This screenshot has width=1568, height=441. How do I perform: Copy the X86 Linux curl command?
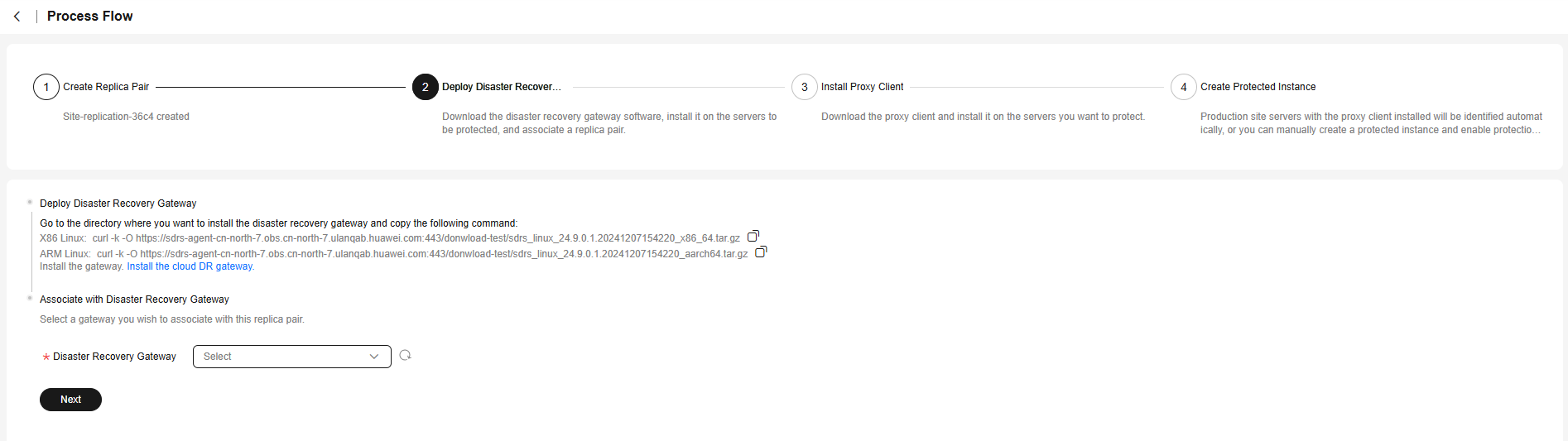[x=753, y=236]
